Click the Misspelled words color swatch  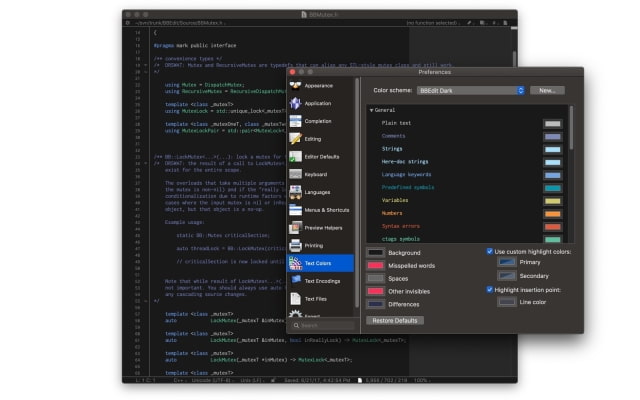click(376, 265)
